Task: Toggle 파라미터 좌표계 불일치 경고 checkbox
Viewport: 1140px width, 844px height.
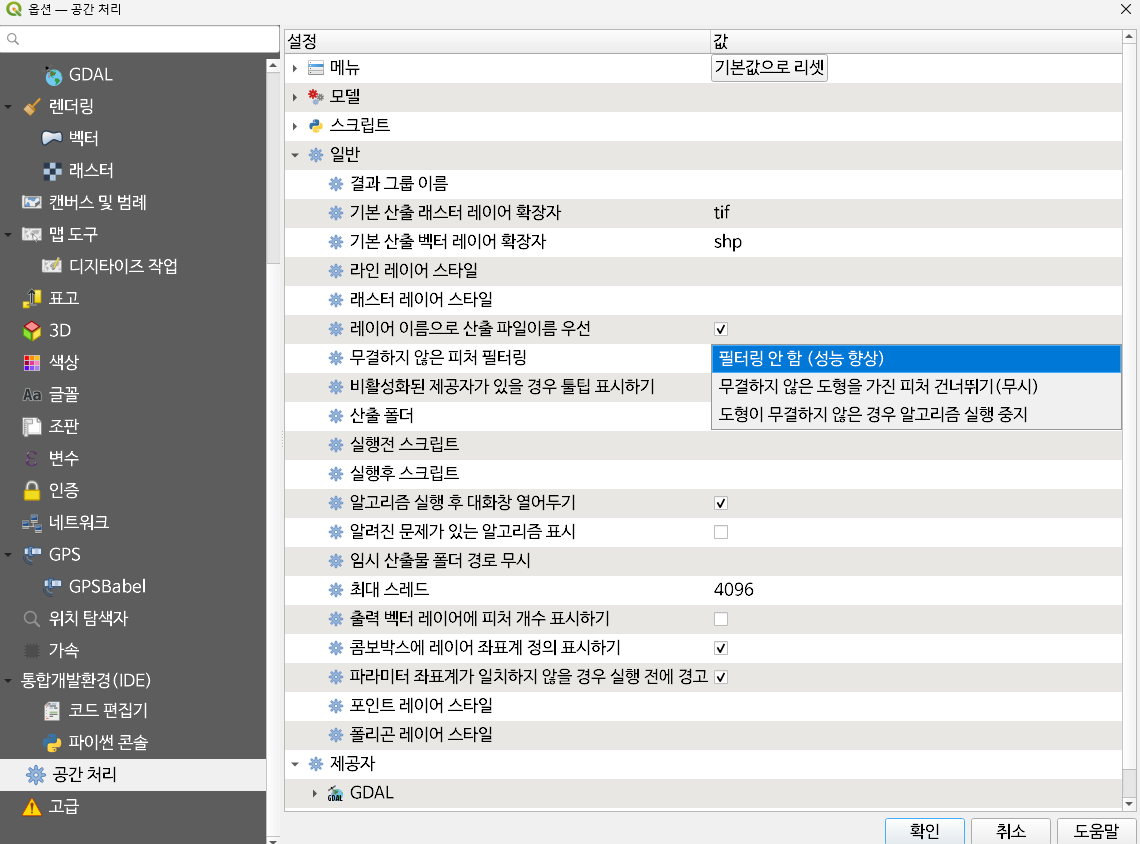Action: [720, 678]
